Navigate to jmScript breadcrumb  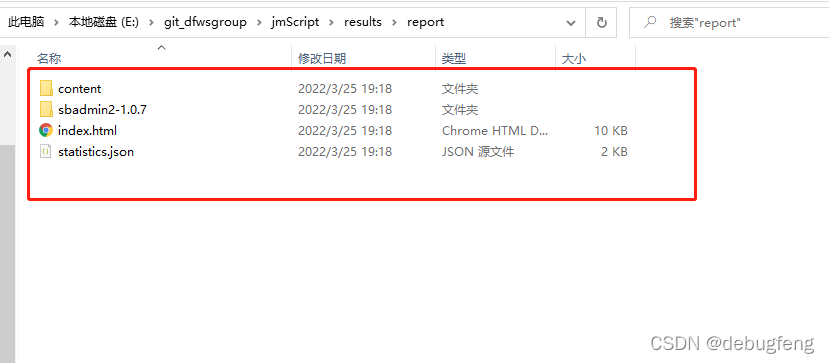[x=295, y=22]
